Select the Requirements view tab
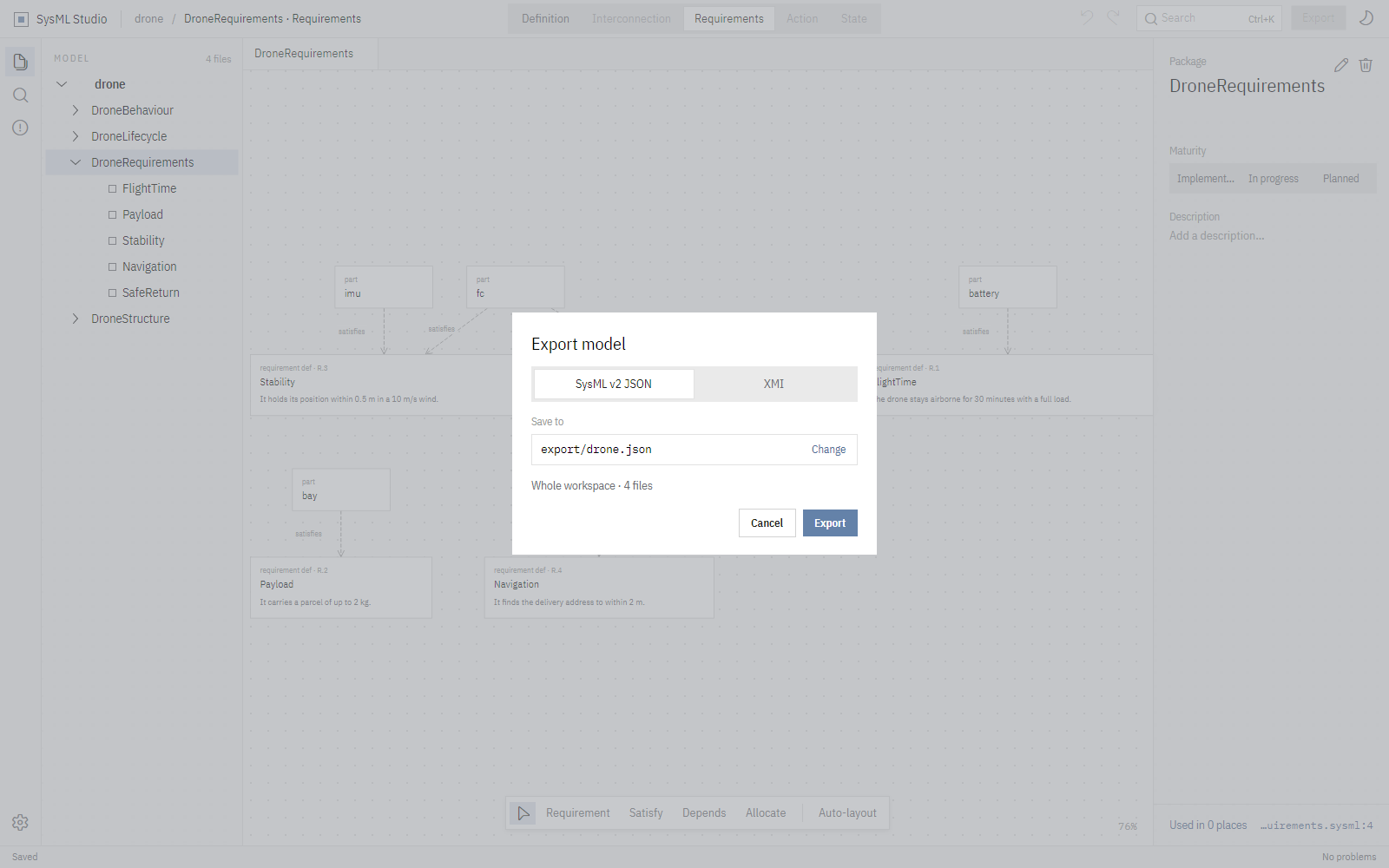Screen dimensions: 1389x868 coord(729,19)
